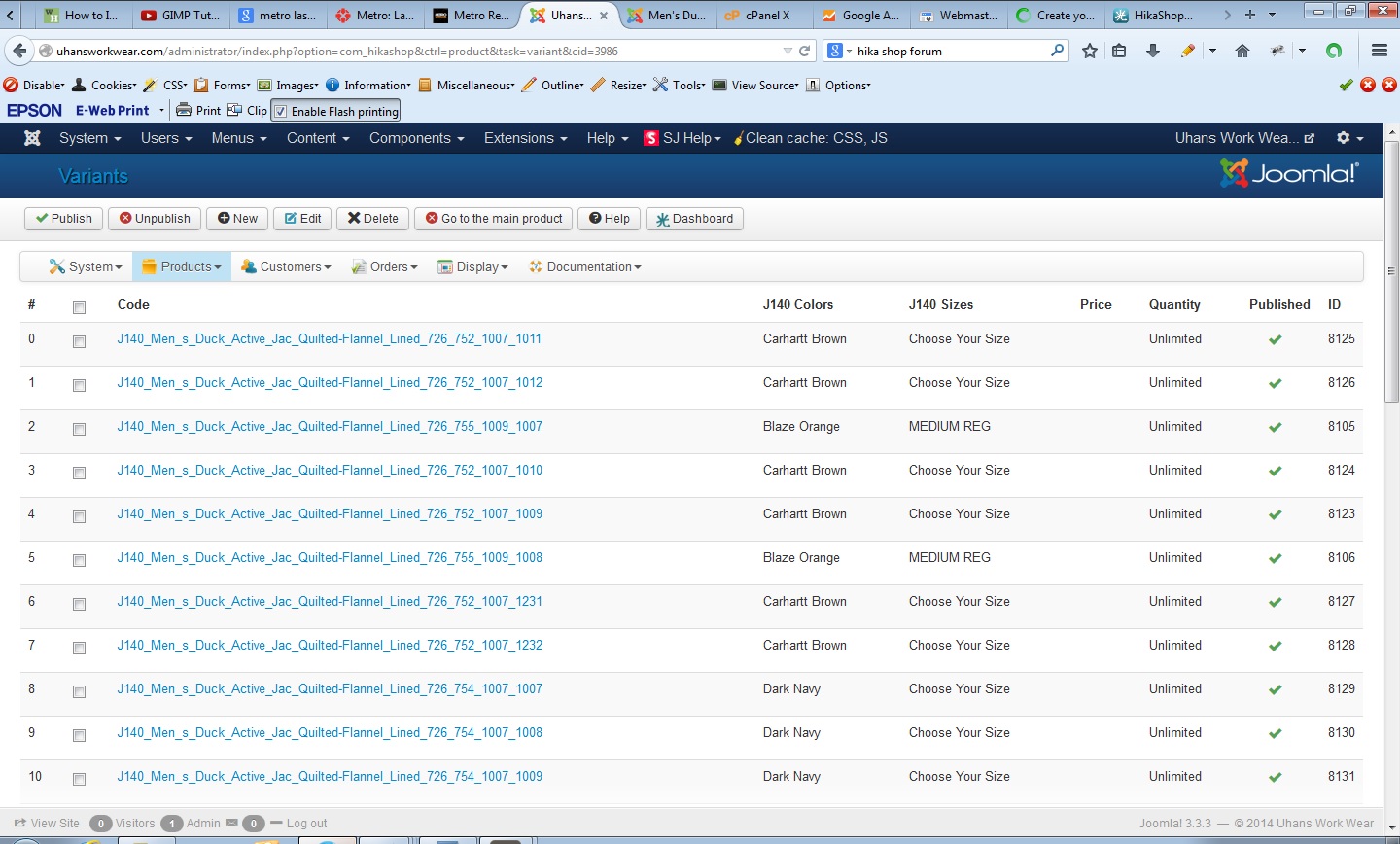Image resolution: width=1400 pixels, height=844 pixels.
Task: Expand the HikaShop Orders dropdown
Action: pyautogui.click(x=384, y=266)
